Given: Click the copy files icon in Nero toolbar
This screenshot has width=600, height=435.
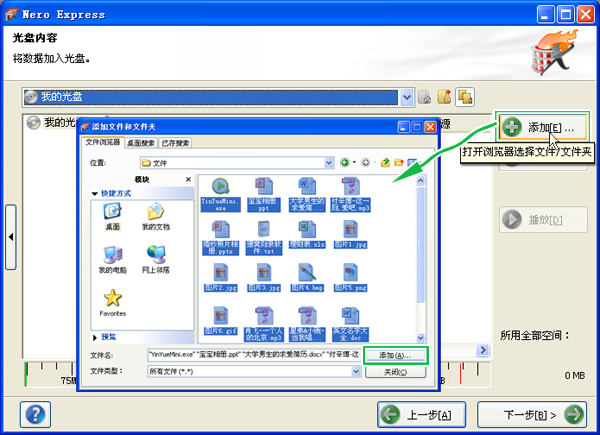Looking at the screenshot, I should click(x=465, y=97).
